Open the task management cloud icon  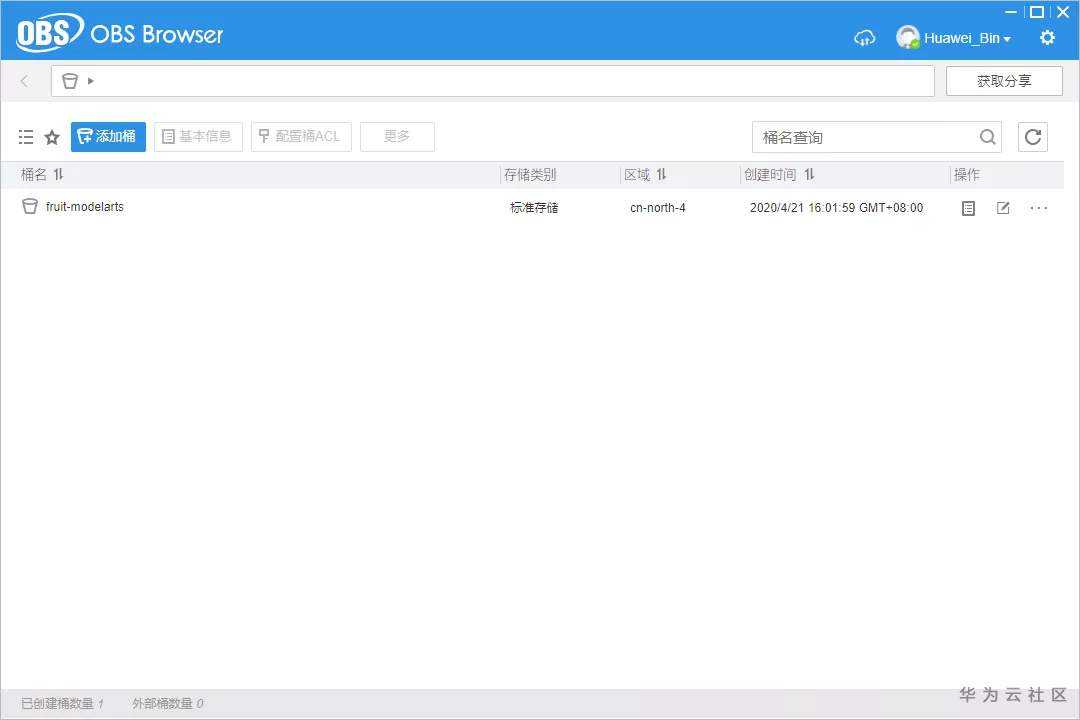click(864, 38)
